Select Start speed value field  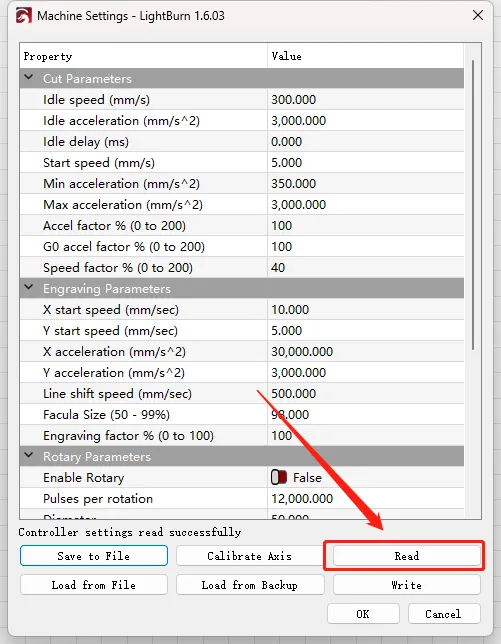point(366,162)
